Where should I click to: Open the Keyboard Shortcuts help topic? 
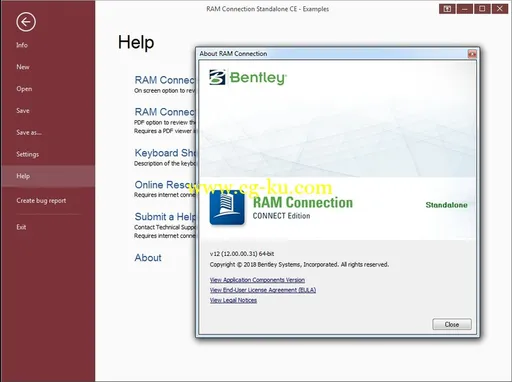(165, 153)
